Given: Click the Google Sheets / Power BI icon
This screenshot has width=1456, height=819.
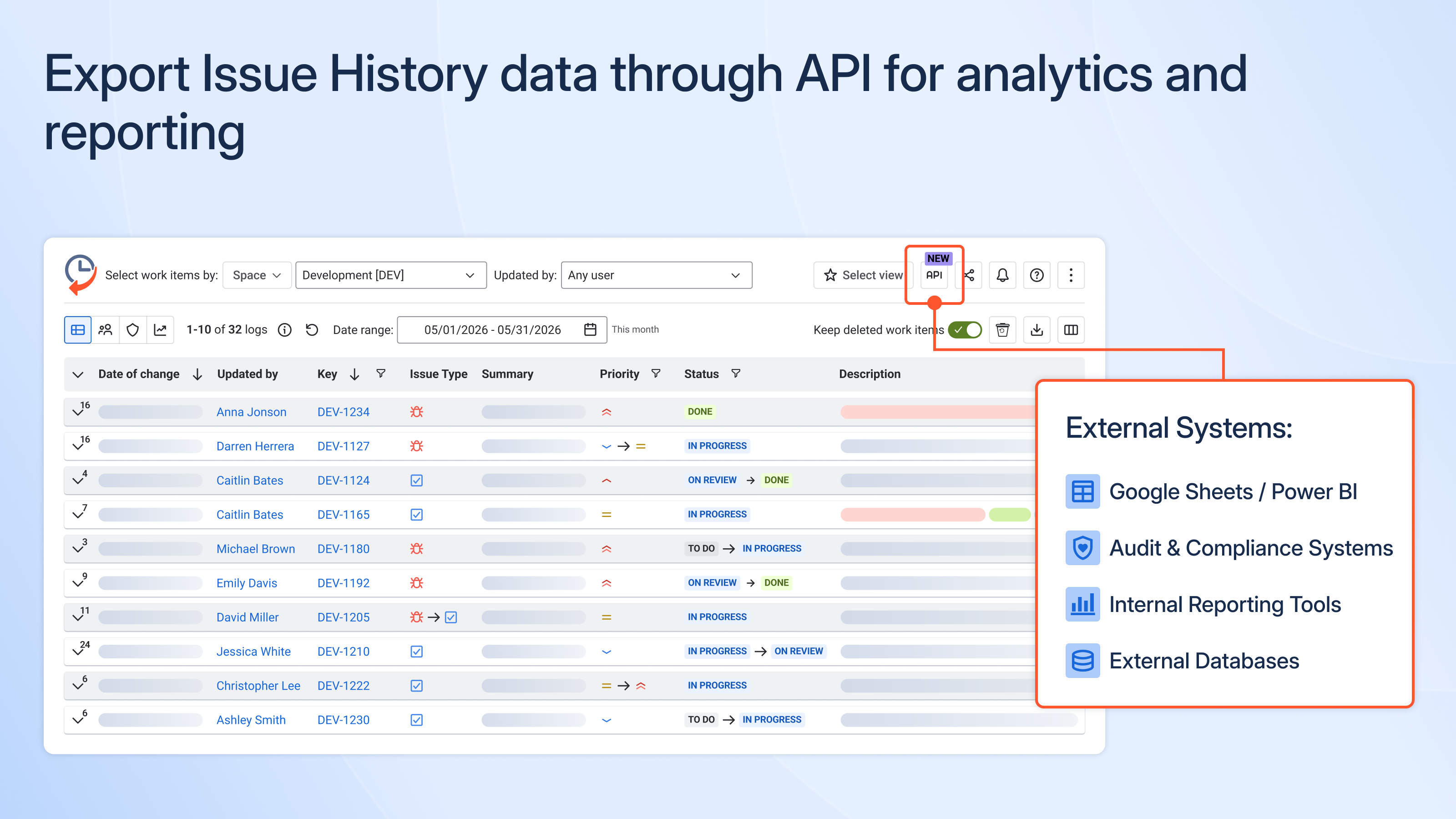Looking at the screenshot, I should click(x=1082, y=491).
